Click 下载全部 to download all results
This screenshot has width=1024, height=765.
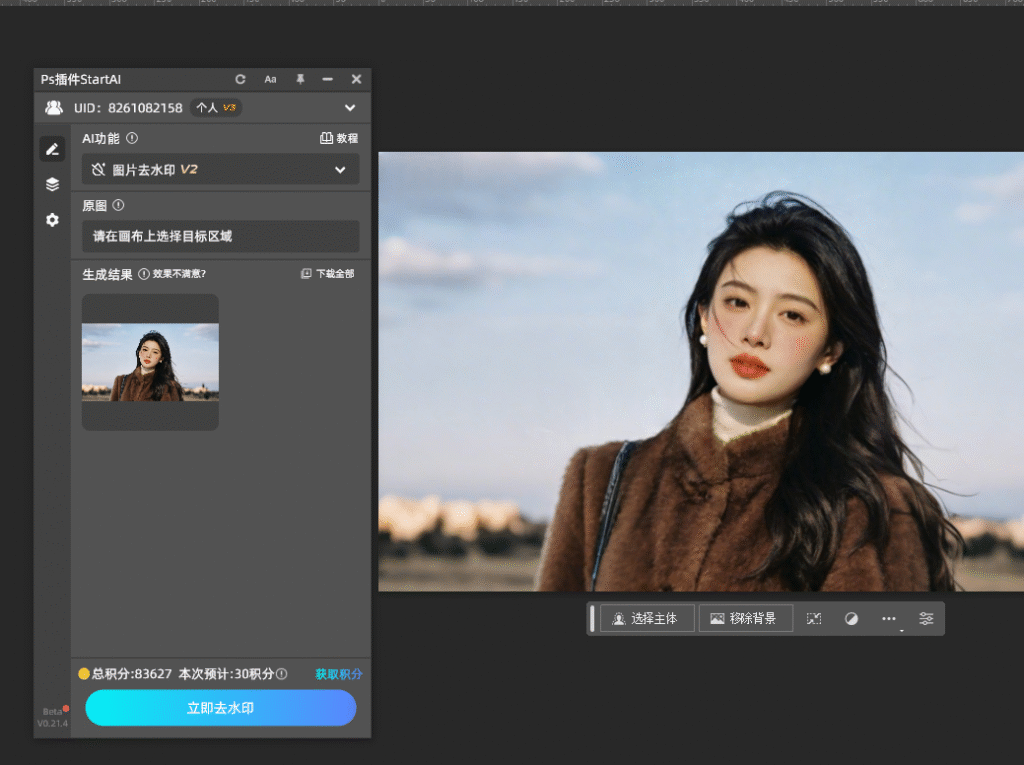pyautogui.click(x=328, y=273)
